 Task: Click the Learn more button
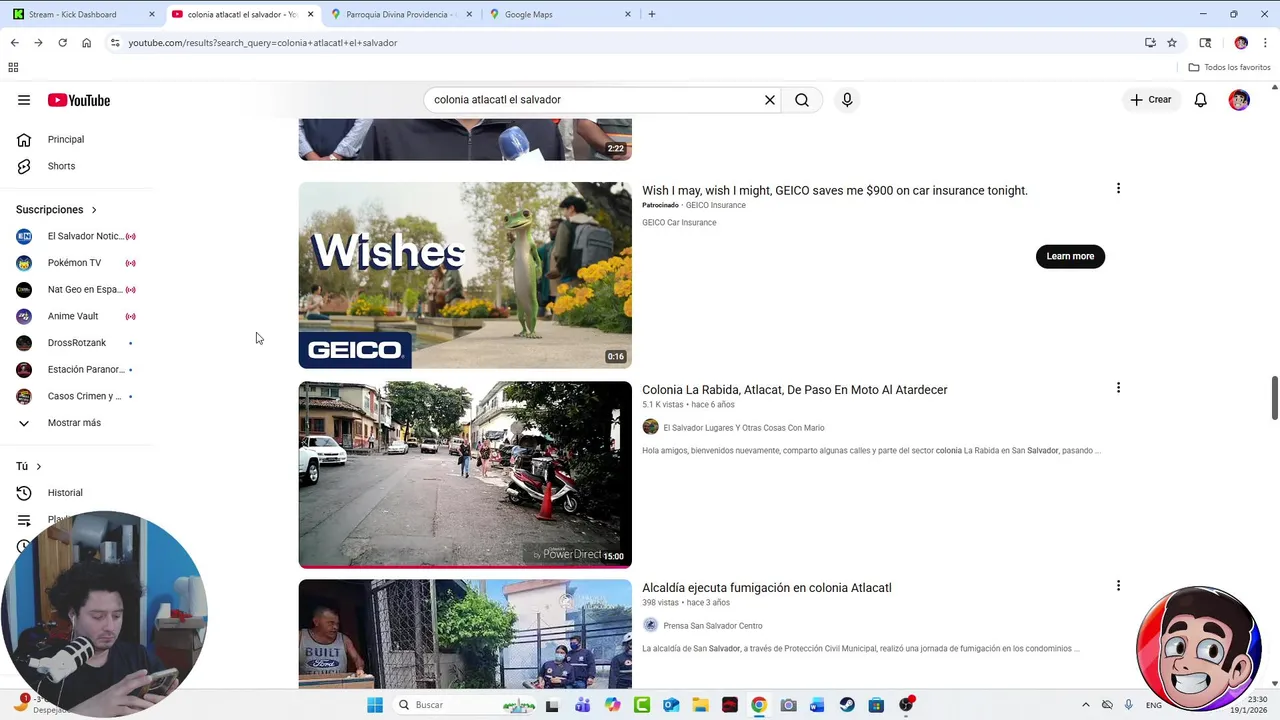1070,256
